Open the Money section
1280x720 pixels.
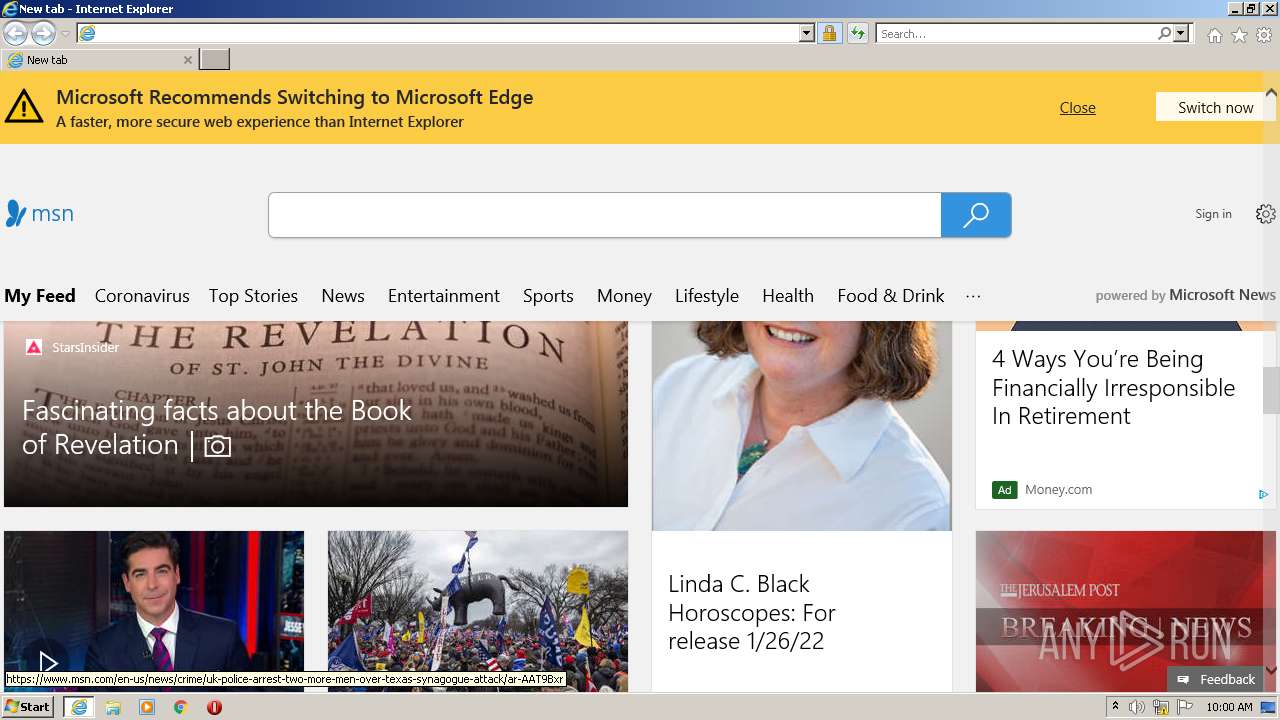[x=624, y=296]
